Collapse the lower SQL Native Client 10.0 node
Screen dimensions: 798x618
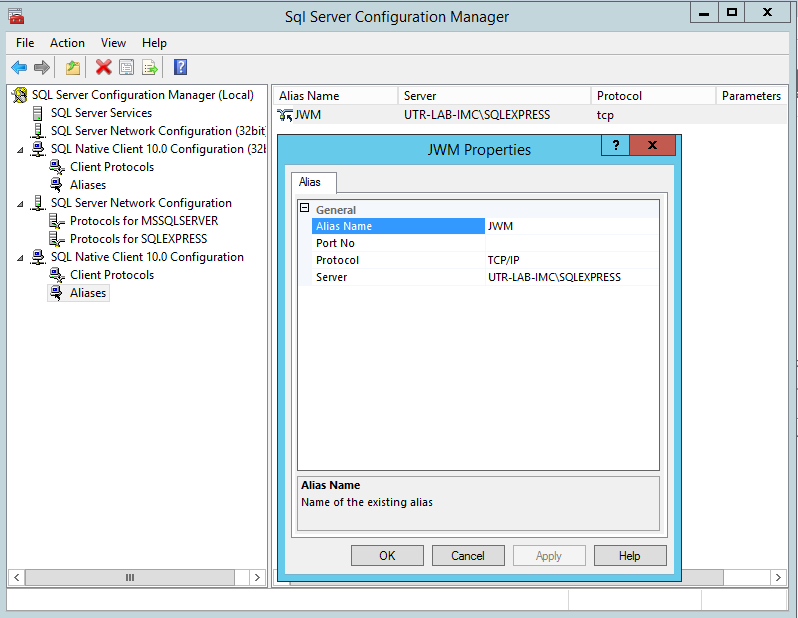pyautogui.click(x=20, y=258)
